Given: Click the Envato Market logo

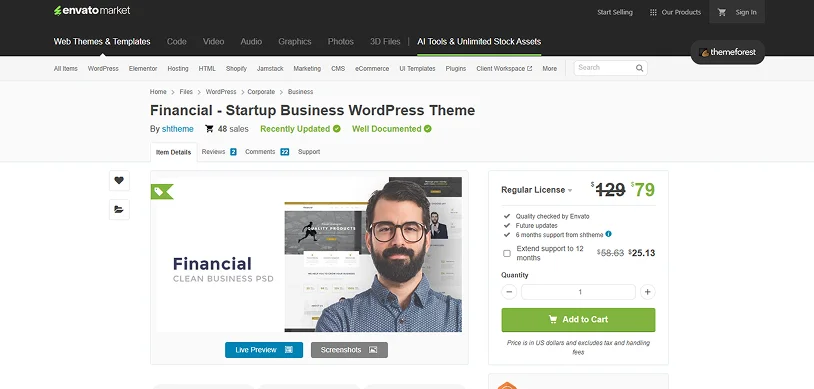Looking at the screenshot, I should (92, 10).
